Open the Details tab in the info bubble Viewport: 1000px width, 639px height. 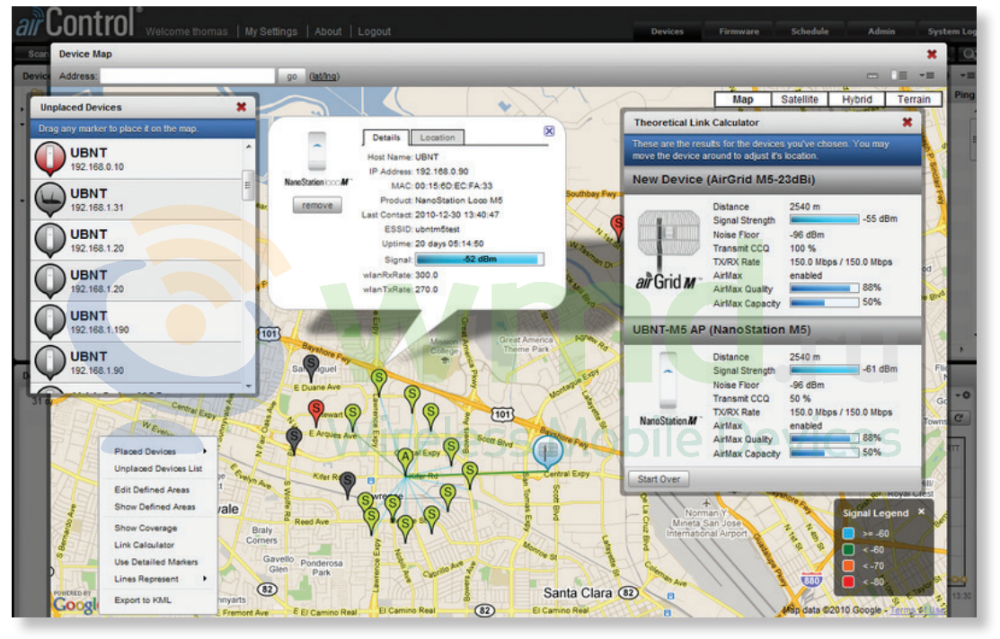[x=386, y=137]
